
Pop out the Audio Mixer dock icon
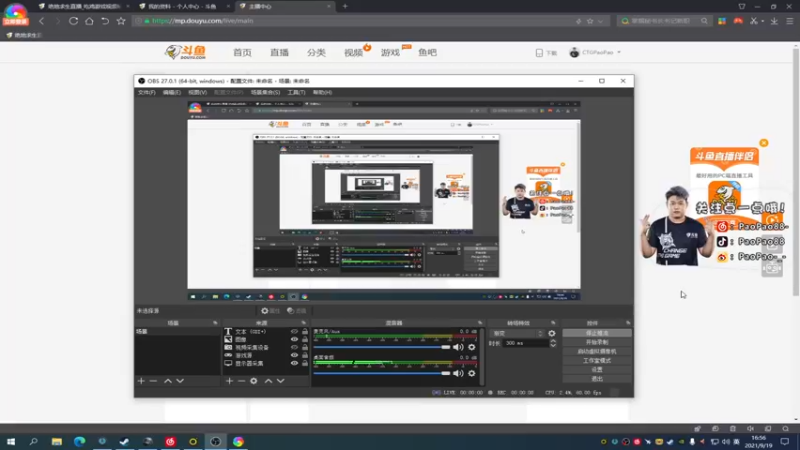pyautogui.click(x=480, y=323)
